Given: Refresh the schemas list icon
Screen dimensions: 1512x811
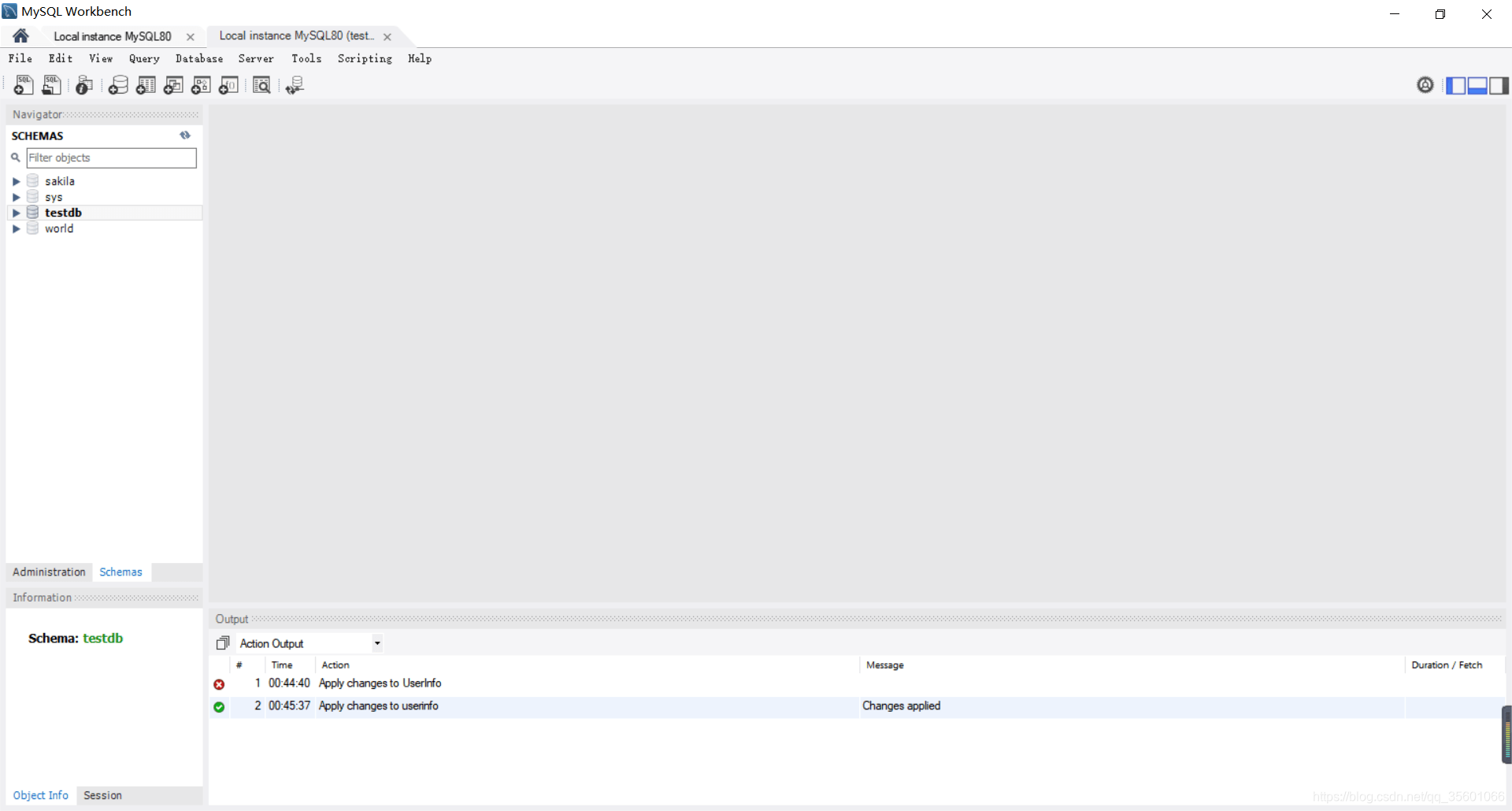Looking at the screenshot, I should [x=185, y=135].
